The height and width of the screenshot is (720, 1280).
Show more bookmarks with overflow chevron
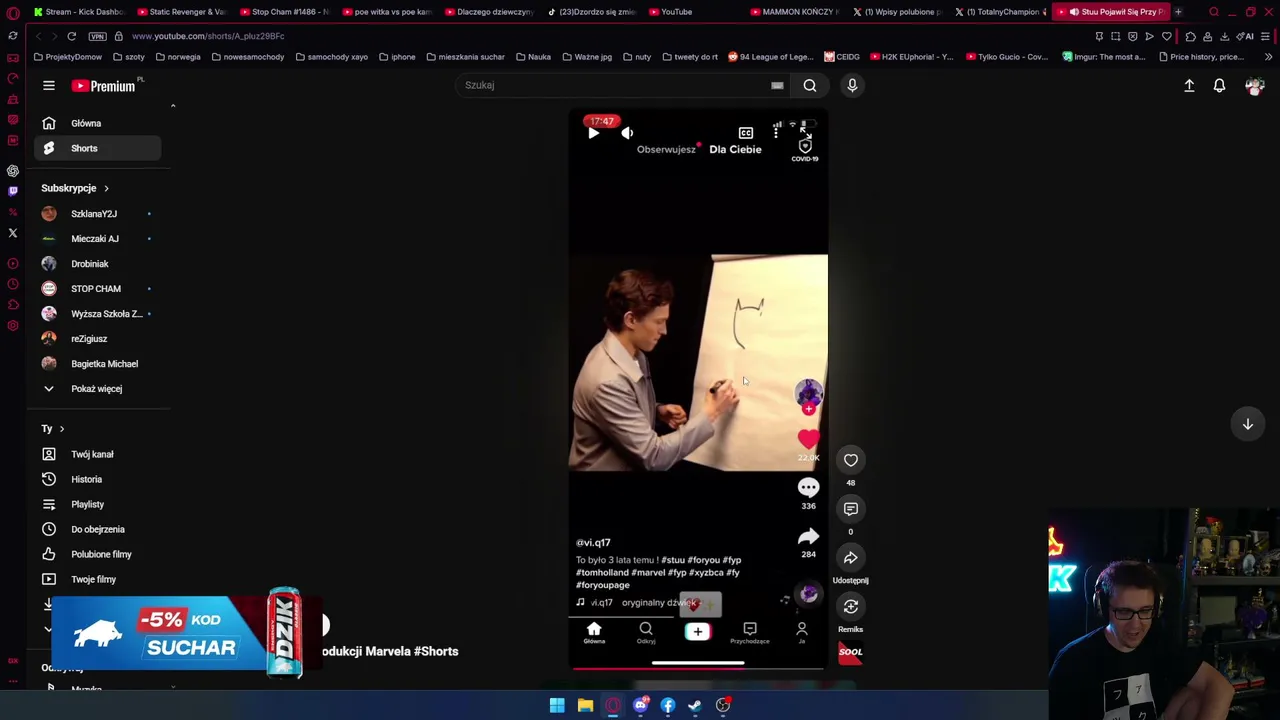click(1268, 57)
